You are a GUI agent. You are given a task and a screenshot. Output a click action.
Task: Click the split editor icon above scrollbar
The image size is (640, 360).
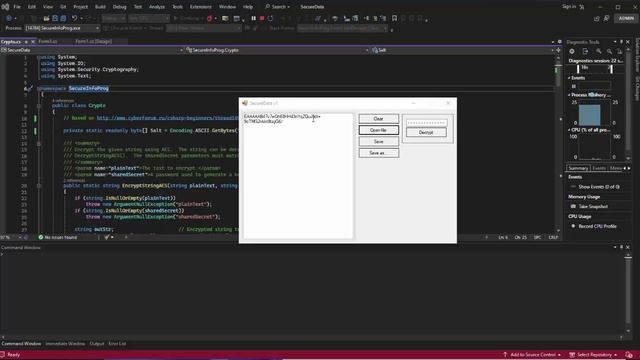click(x=558, y=50)
